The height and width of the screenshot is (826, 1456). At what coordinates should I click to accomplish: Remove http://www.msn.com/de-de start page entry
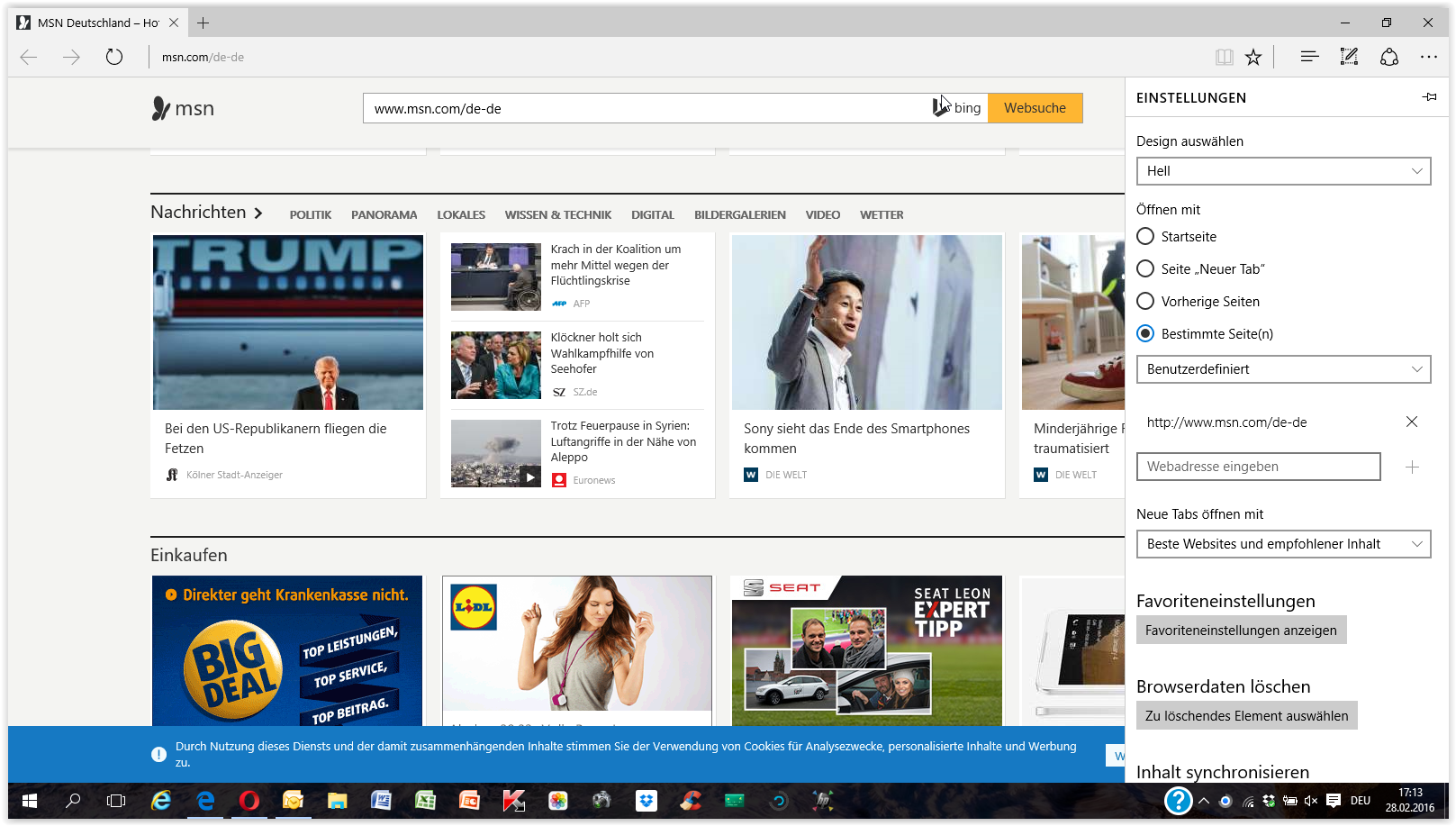tap(1412, 422)
